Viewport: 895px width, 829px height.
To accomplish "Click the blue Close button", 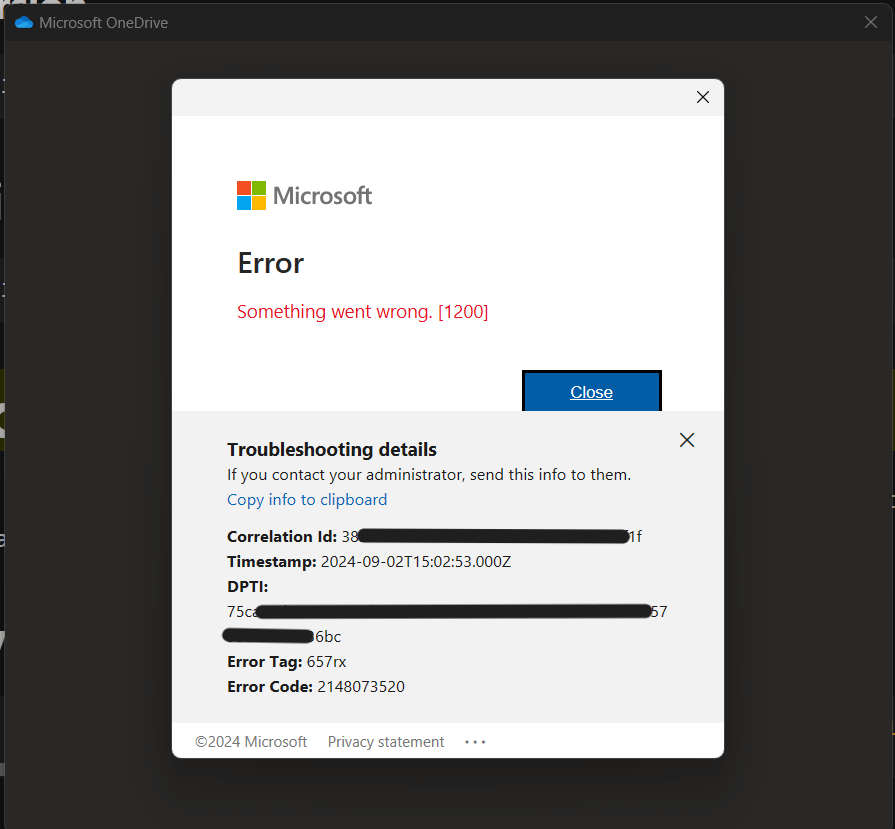I will pos(591,391).
